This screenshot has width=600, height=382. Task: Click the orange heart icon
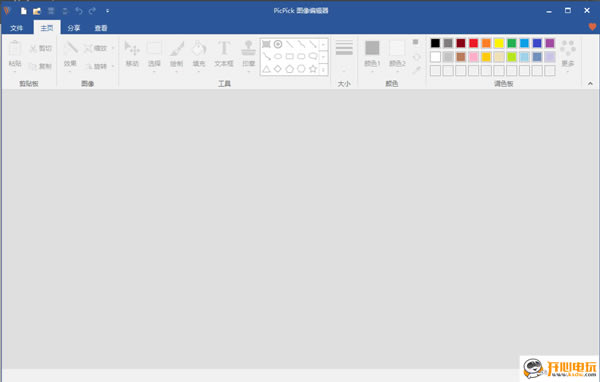coord(592,27)
